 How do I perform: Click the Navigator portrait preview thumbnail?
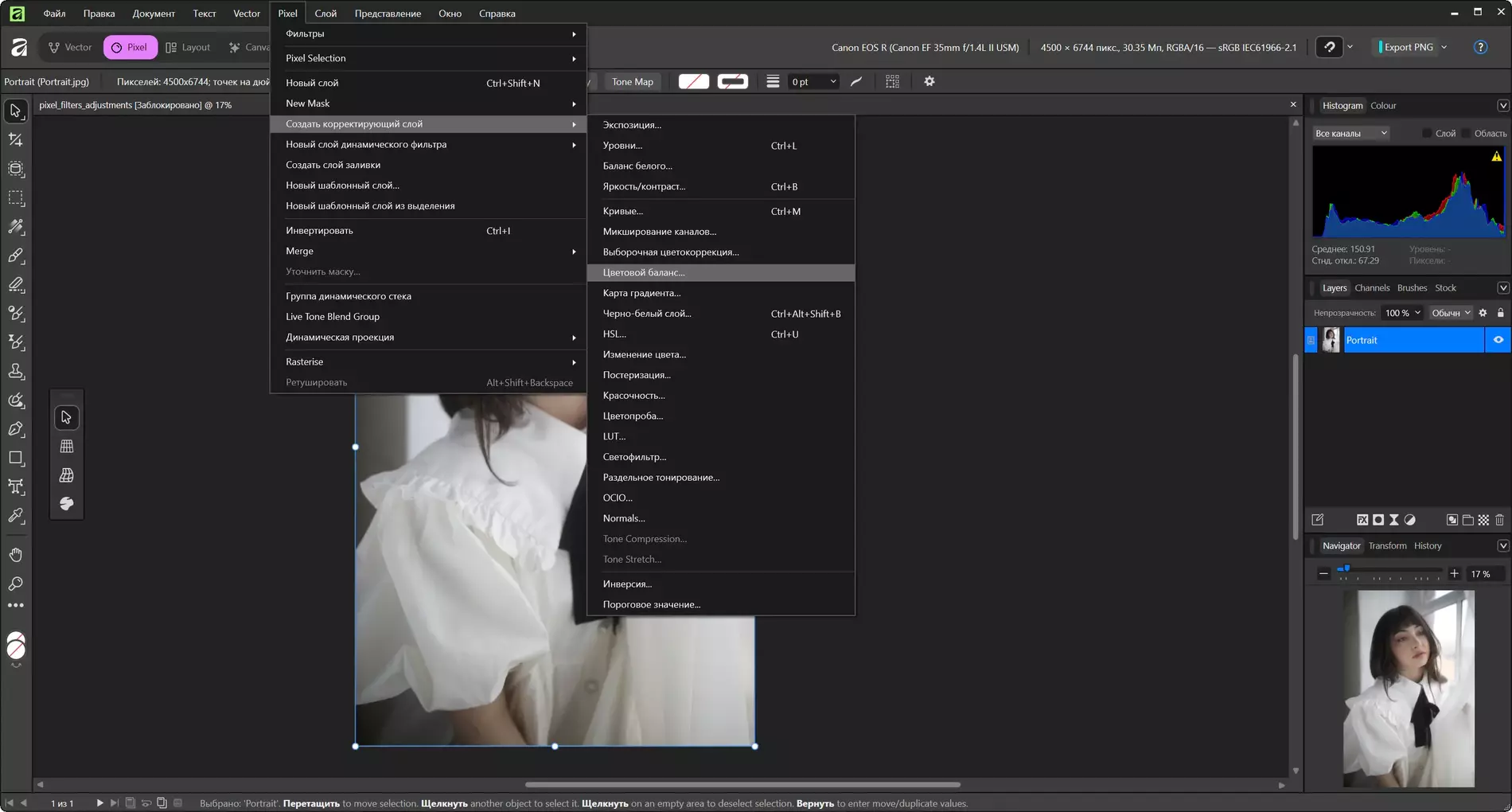click(x=1408, y=689)
